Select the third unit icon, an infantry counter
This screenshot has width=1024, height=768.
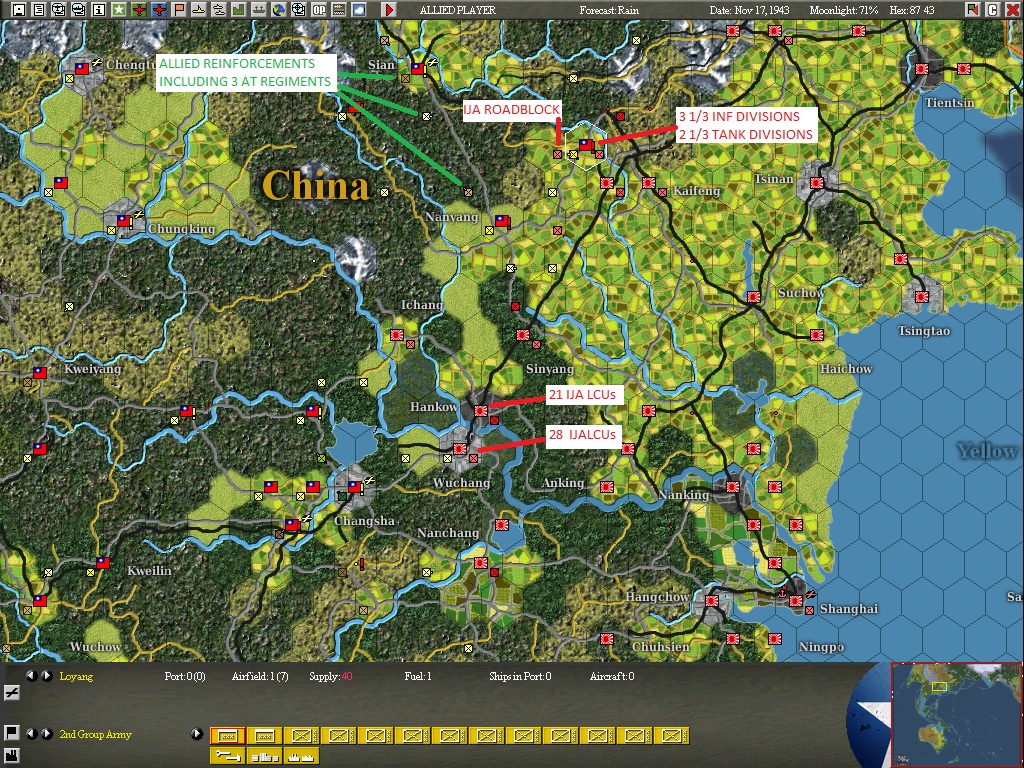coord(302,736)
